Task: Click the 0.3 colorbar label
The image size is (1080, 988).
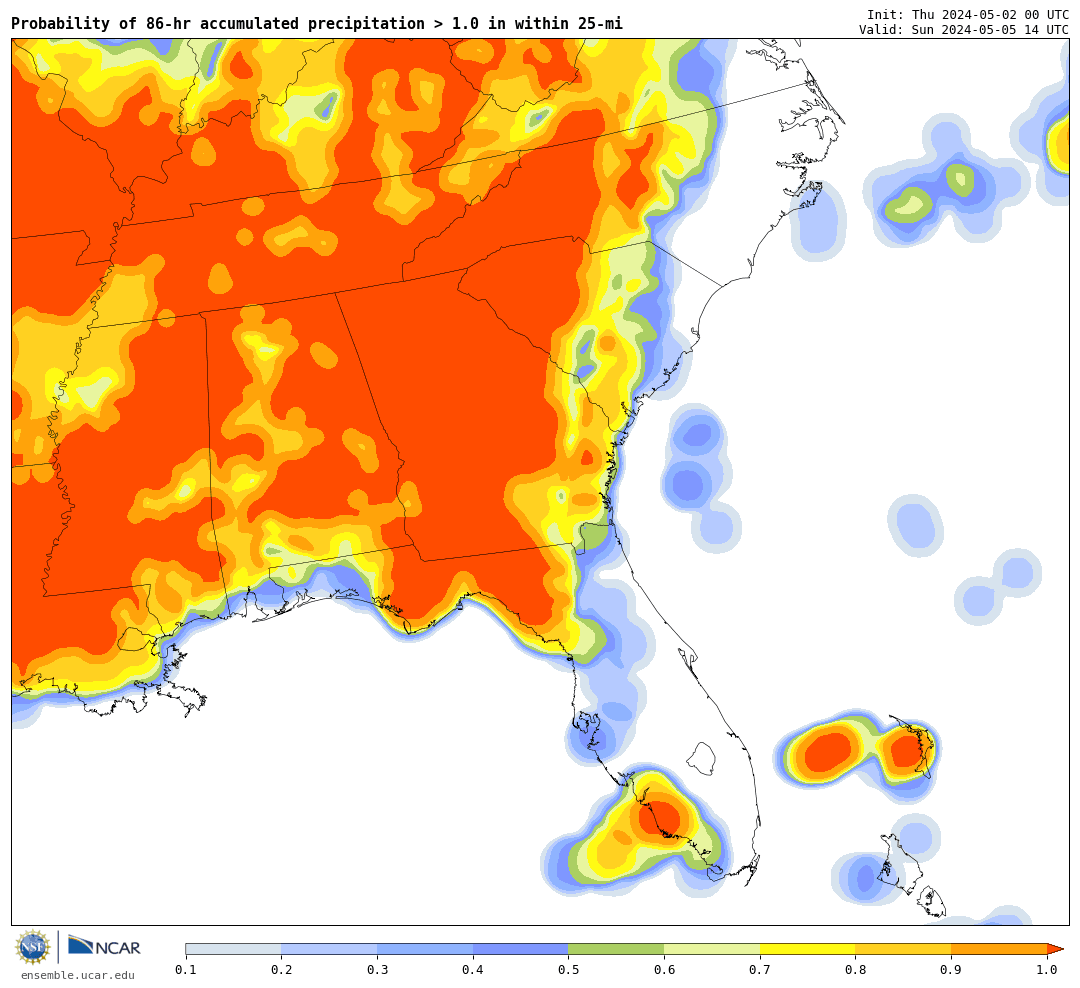Action: (377, 970)
